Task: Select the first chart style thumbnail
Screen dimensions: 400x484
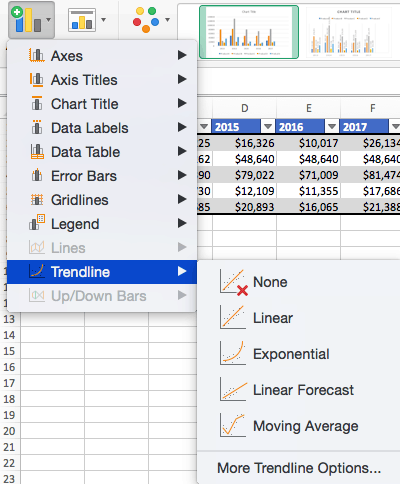Action: coord(249,32)
